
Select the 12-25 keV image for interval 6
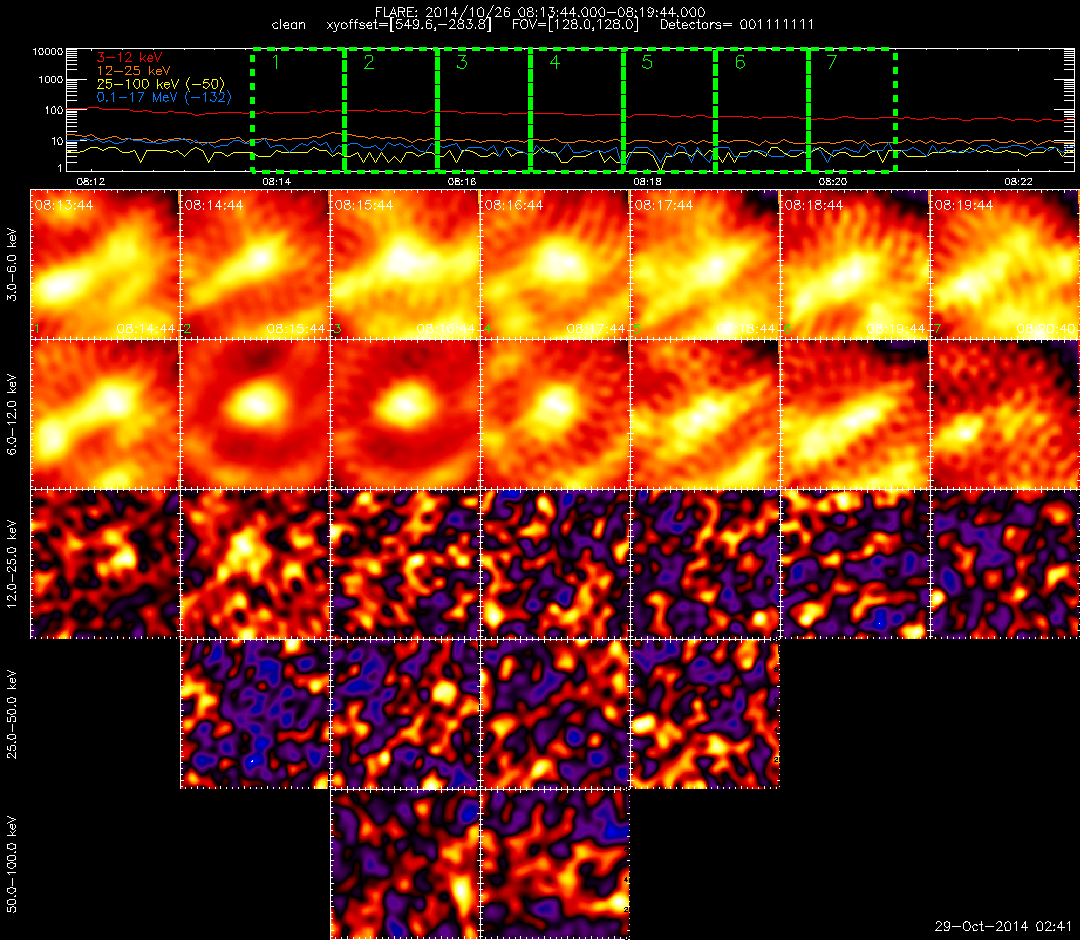[x=855, y=564]
